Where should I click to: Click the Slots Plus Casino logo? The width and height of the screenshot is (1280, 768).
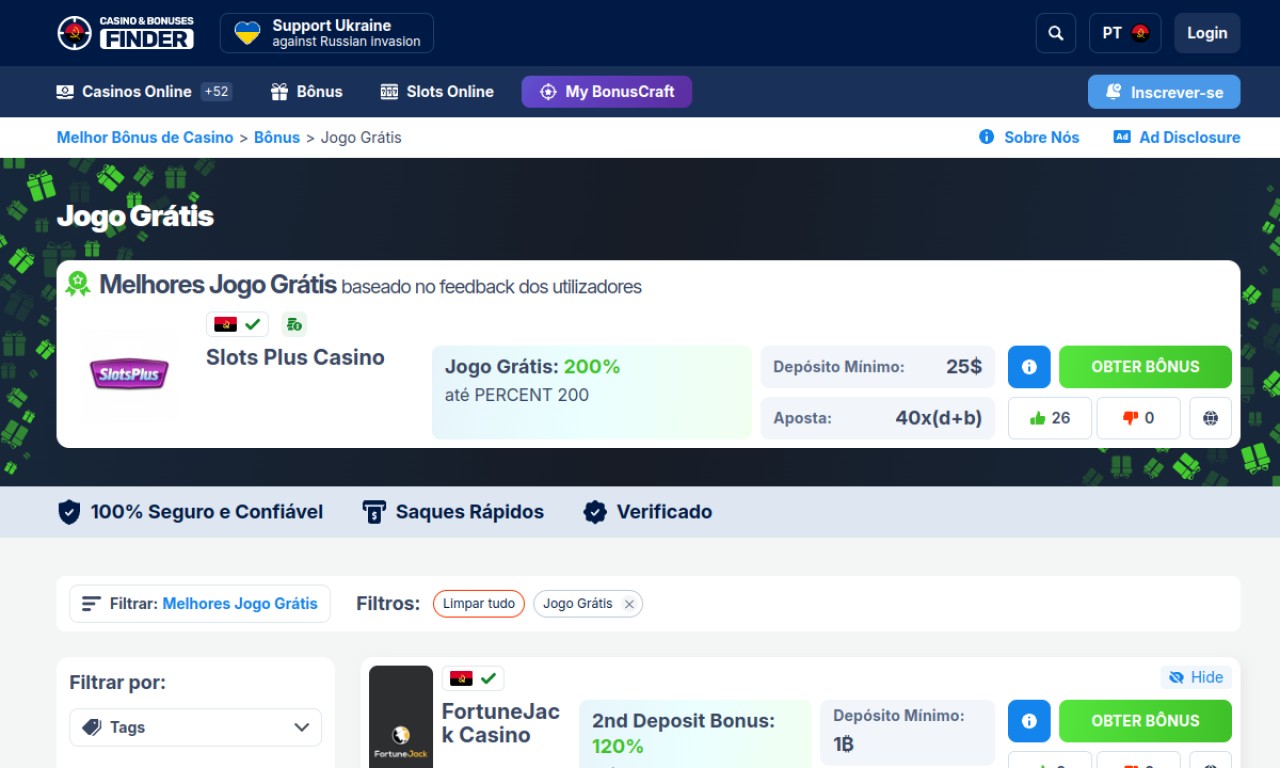coord(129,375)
